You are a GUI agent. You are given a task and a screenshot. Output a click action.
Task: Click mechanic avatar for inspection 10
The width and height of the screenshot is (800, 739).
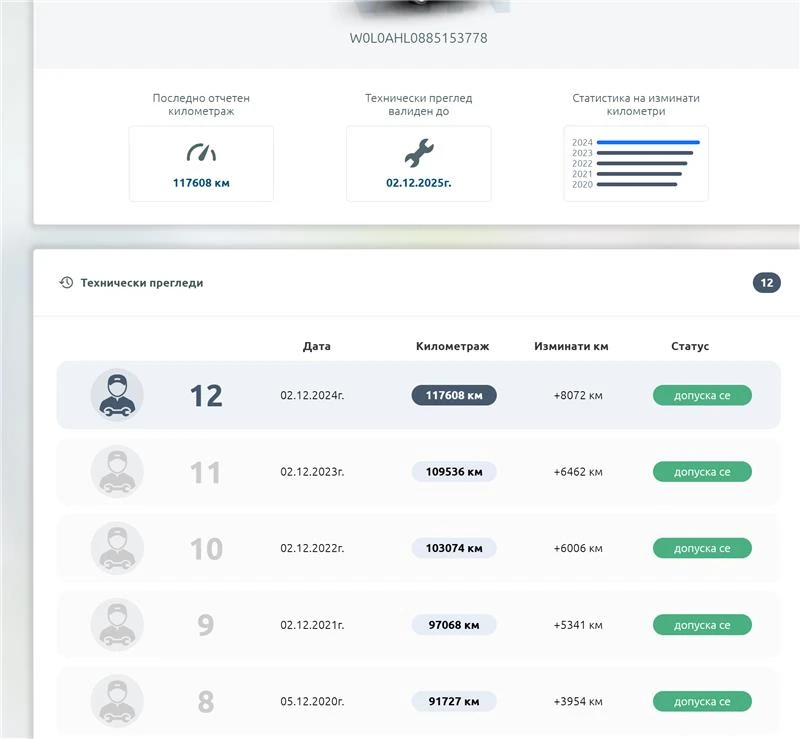pyautogui.click(x=117, y=548)
